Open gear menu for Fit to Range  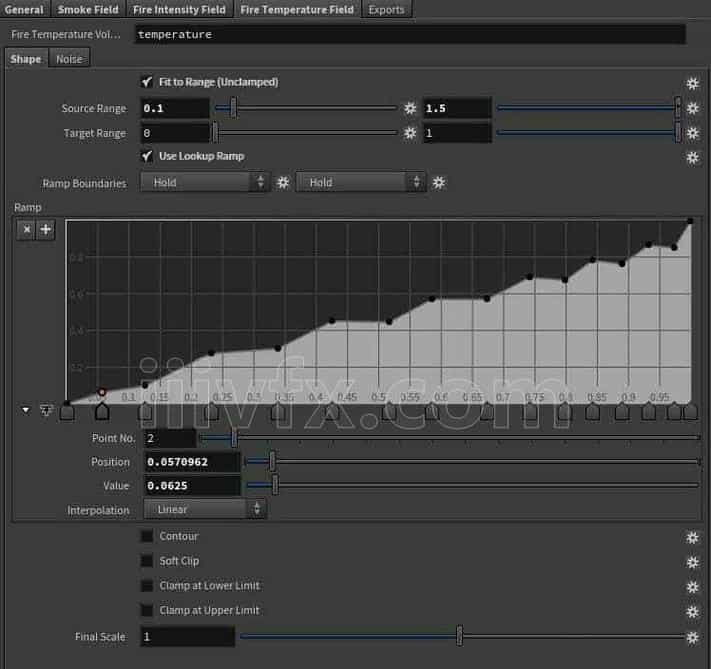click(x=692, y=83)
